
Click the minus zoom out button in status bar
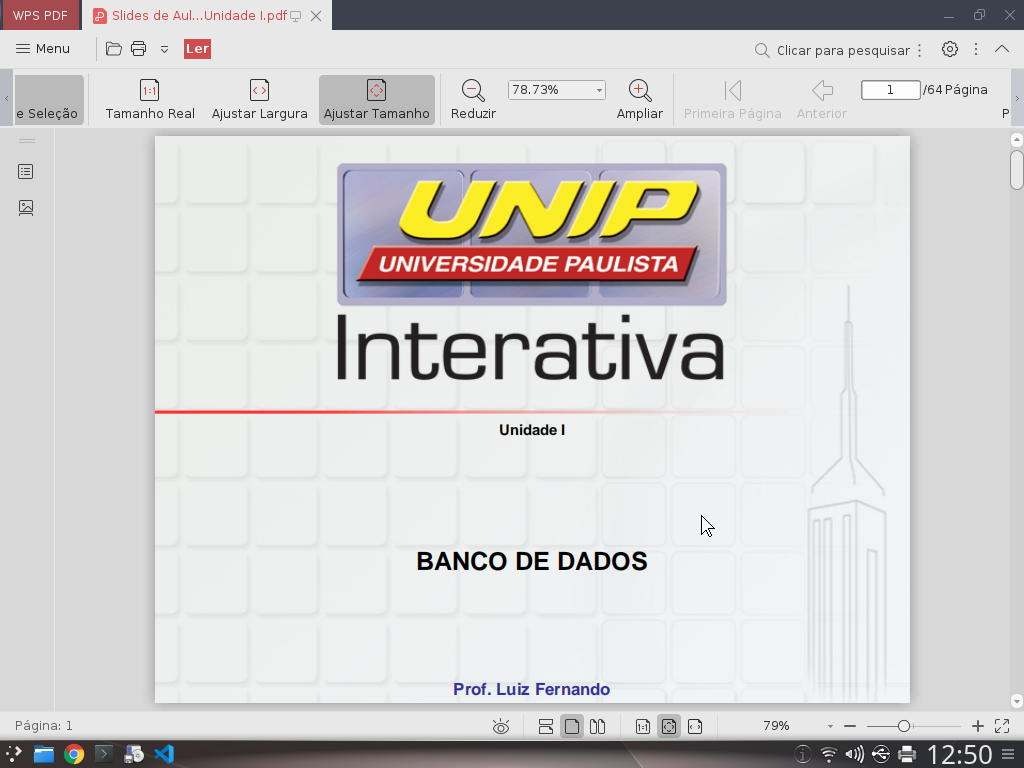tap(850, 726)
